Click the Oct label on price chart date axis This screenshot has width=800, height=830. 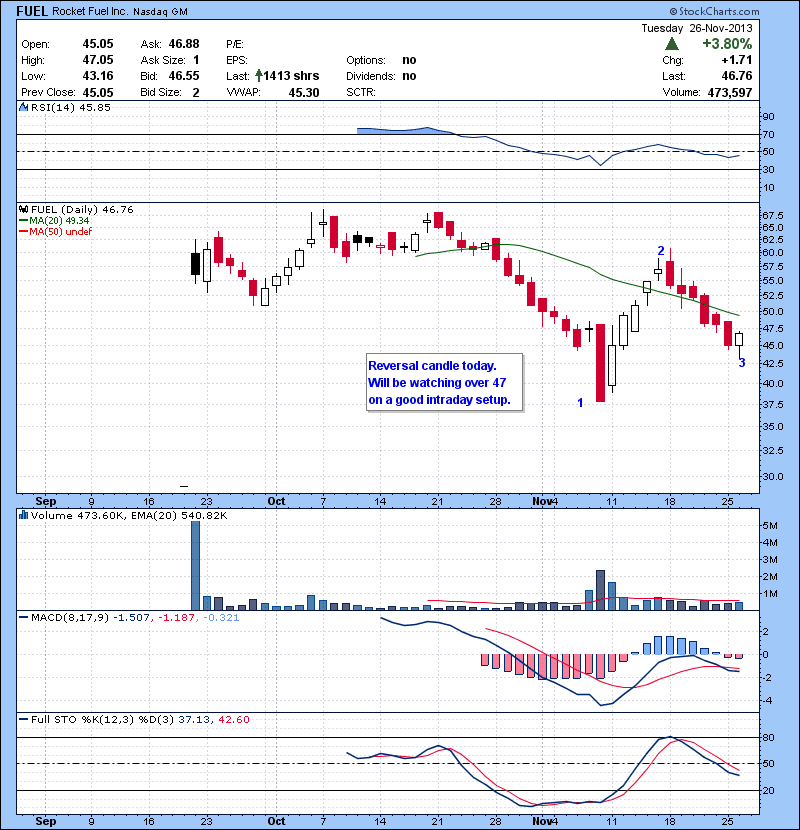[276, 501]
